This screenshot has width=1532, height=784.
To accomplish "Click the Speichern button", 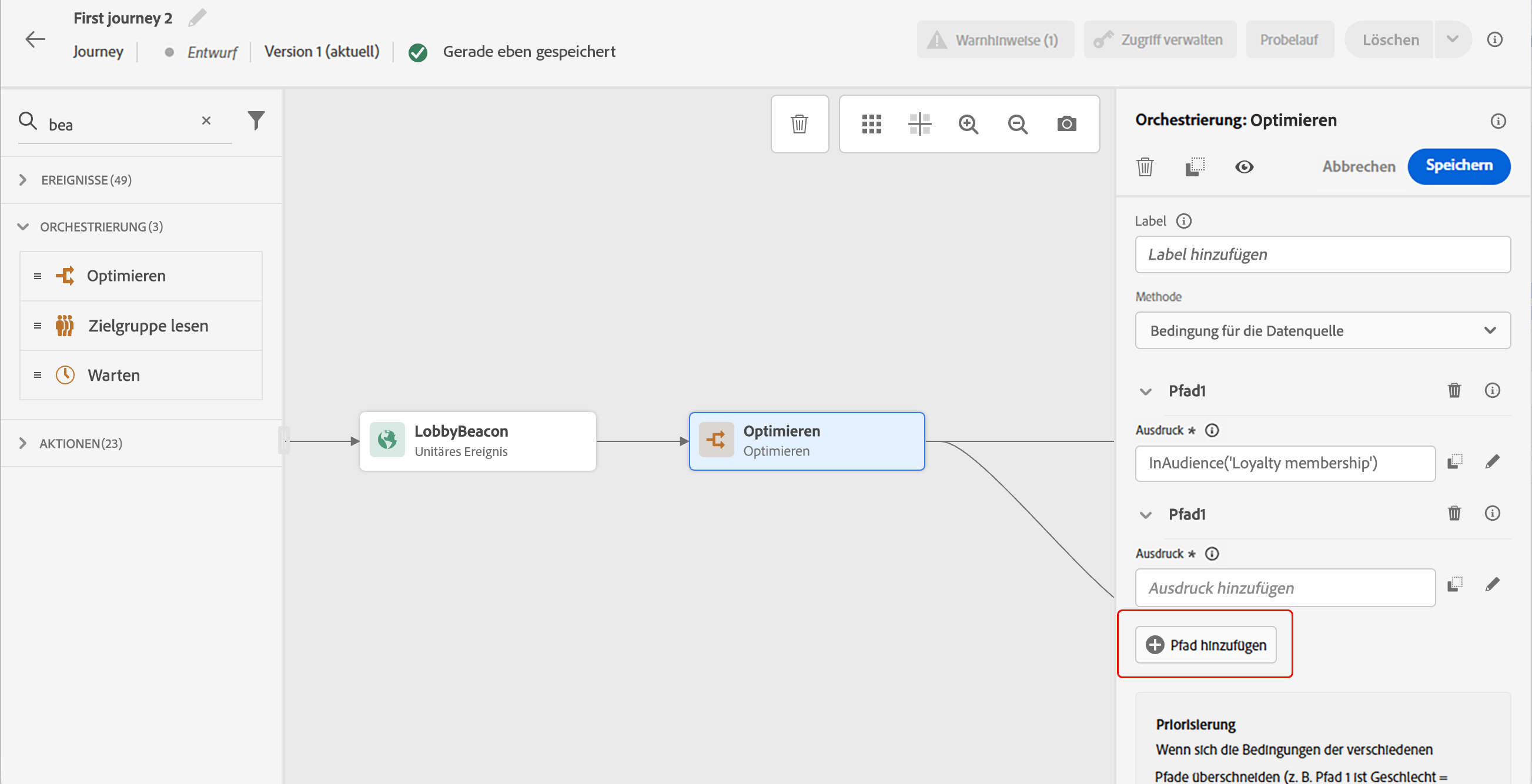I will [x=1459, y=166].
